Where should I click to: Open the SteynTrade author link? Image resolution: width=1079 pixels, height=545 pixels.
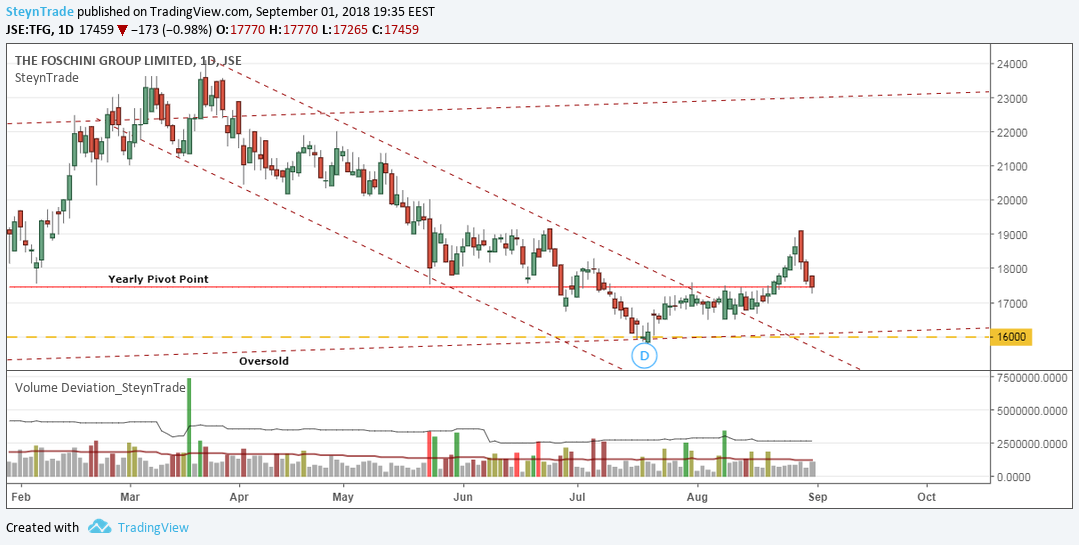click(x=40, y=12)
